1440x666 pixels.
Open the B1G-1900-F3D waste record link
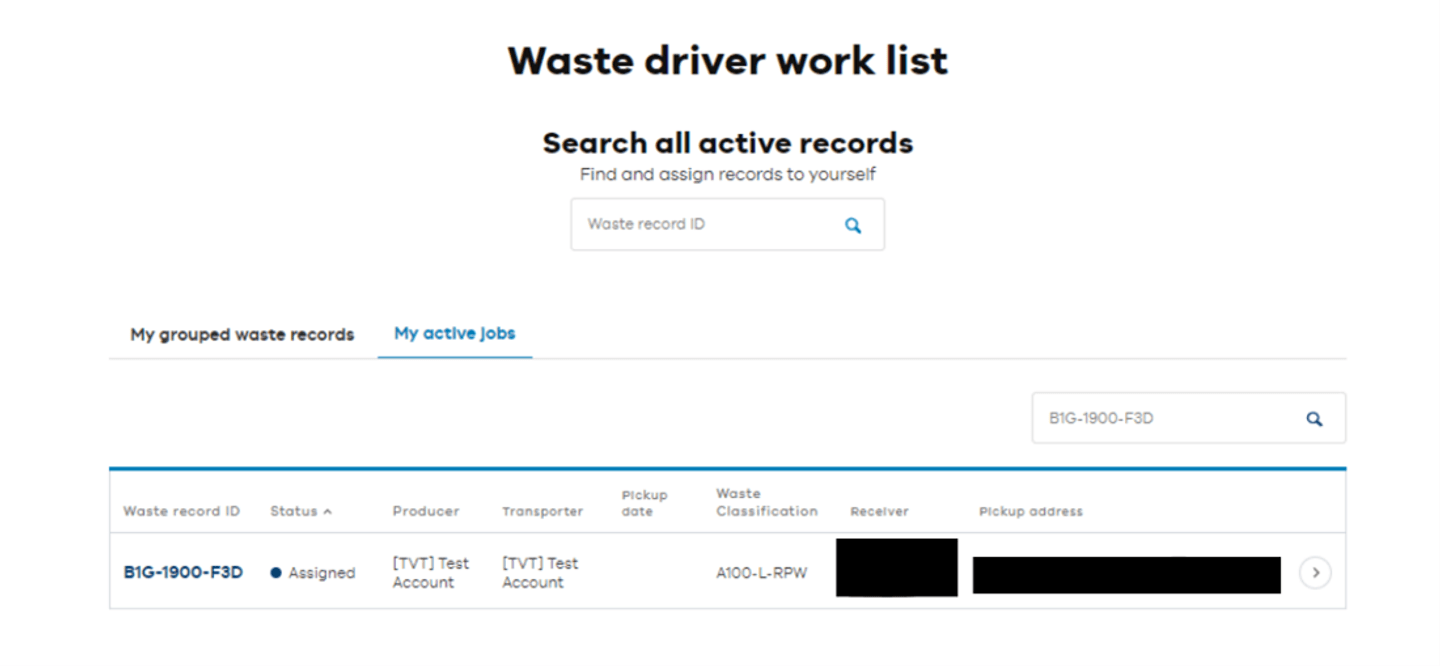[x=182, y=571]
